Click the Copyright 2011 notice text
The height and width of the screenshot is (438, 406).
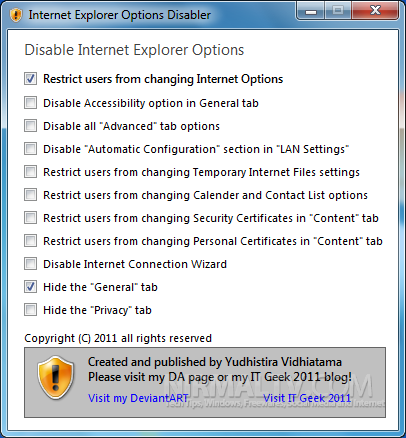(118, 338)
